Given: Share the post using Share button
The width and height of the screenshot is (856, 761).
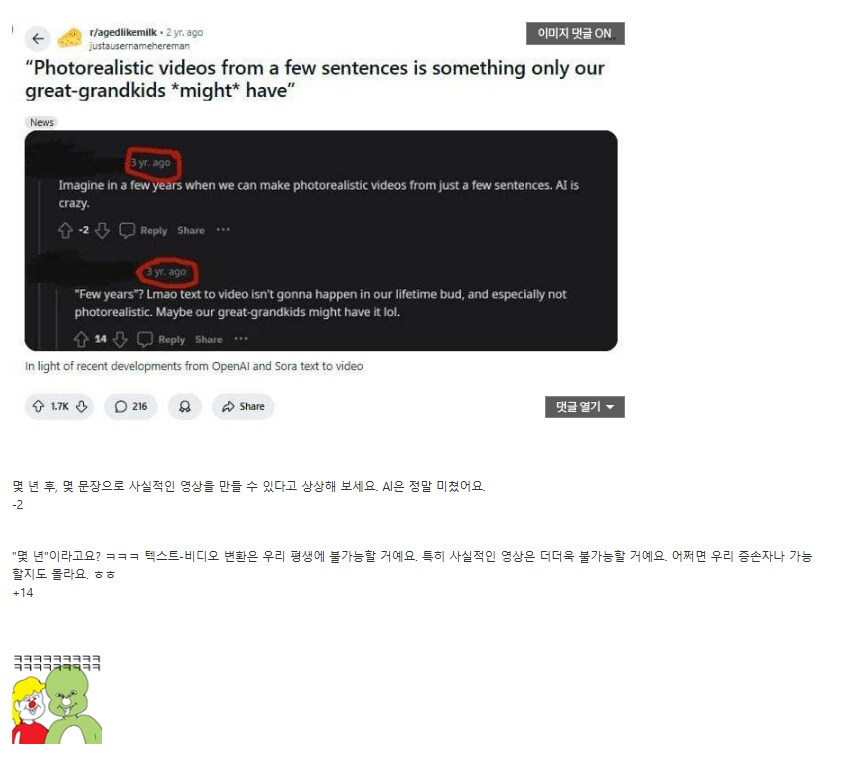Looking at the screenshot, I should coord(243,407).
